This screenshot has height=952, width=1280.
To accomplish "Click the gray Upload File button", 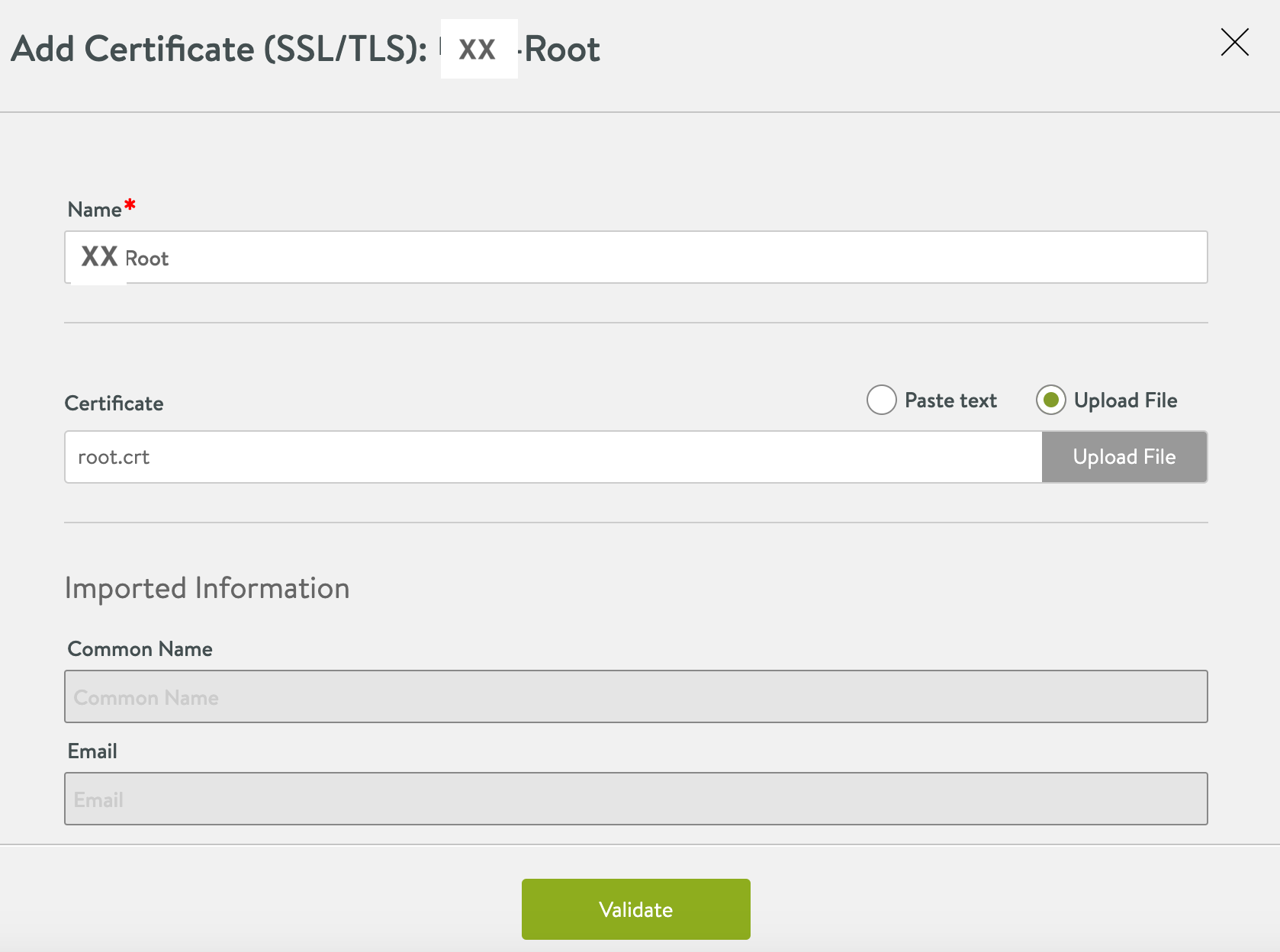I will [x=1124, y=457].
